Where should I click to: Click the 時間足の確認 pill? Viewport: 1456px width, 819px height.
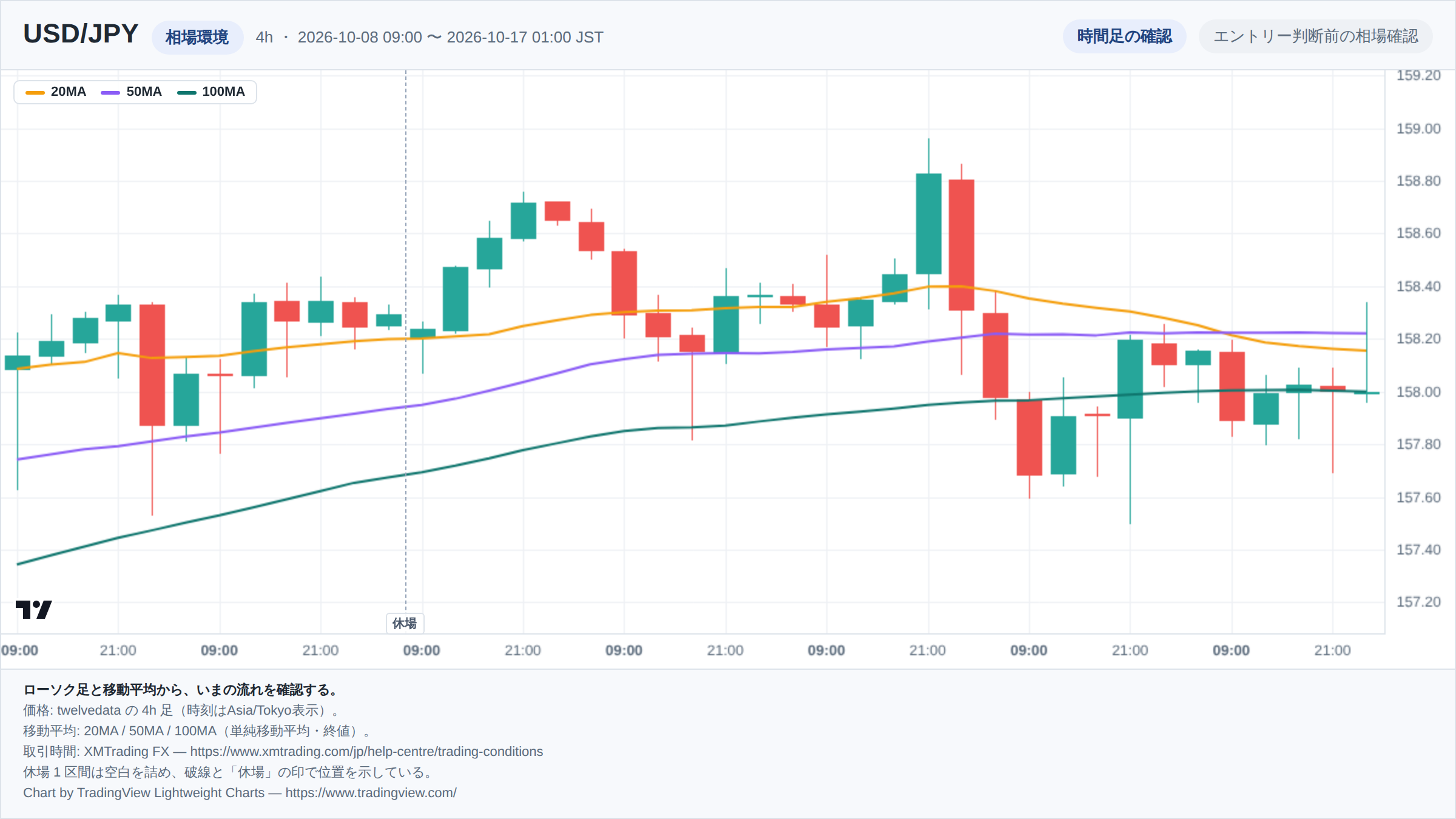tap(1124, 36)
